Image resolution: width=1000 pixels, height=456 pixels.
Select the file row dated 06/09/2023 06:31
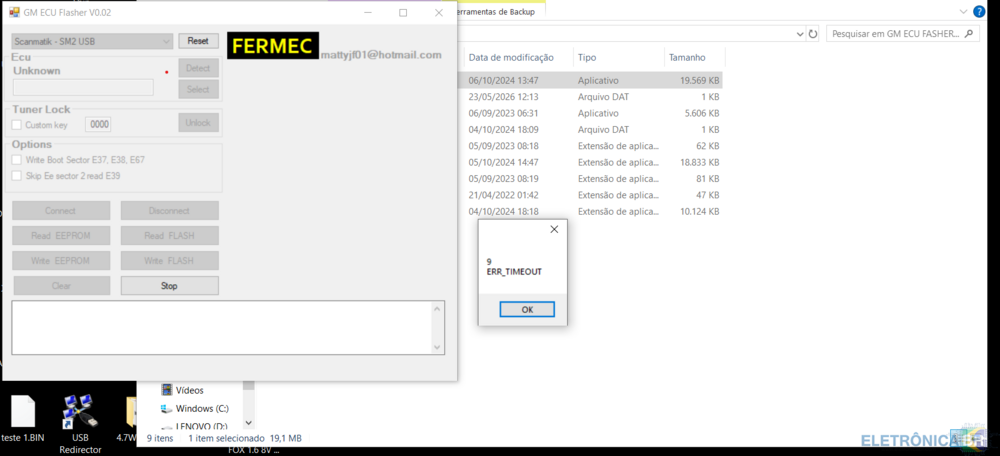(x=590, y=113)
